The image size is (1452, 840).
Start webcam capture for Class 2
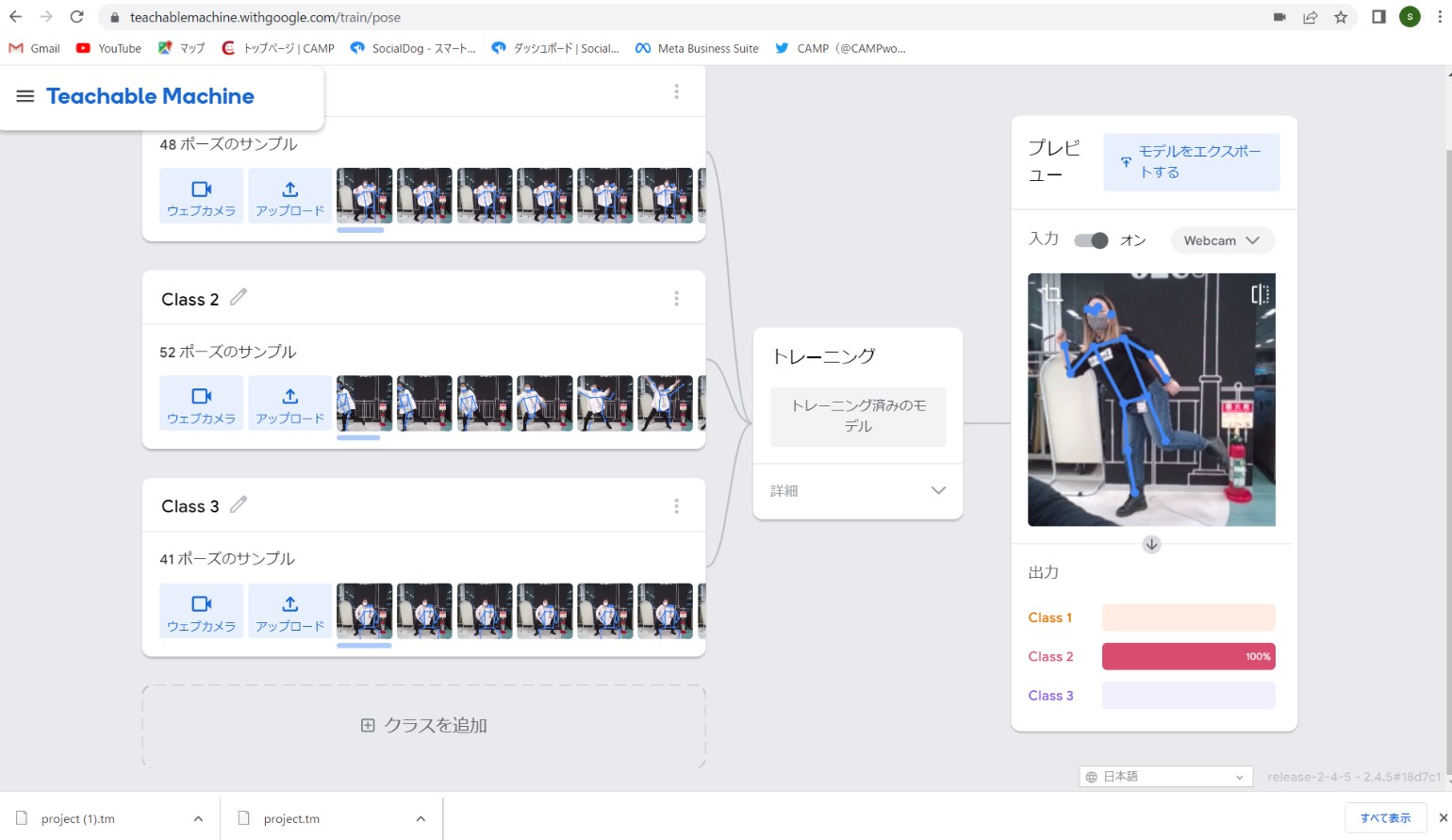click(x=202, y=404)
